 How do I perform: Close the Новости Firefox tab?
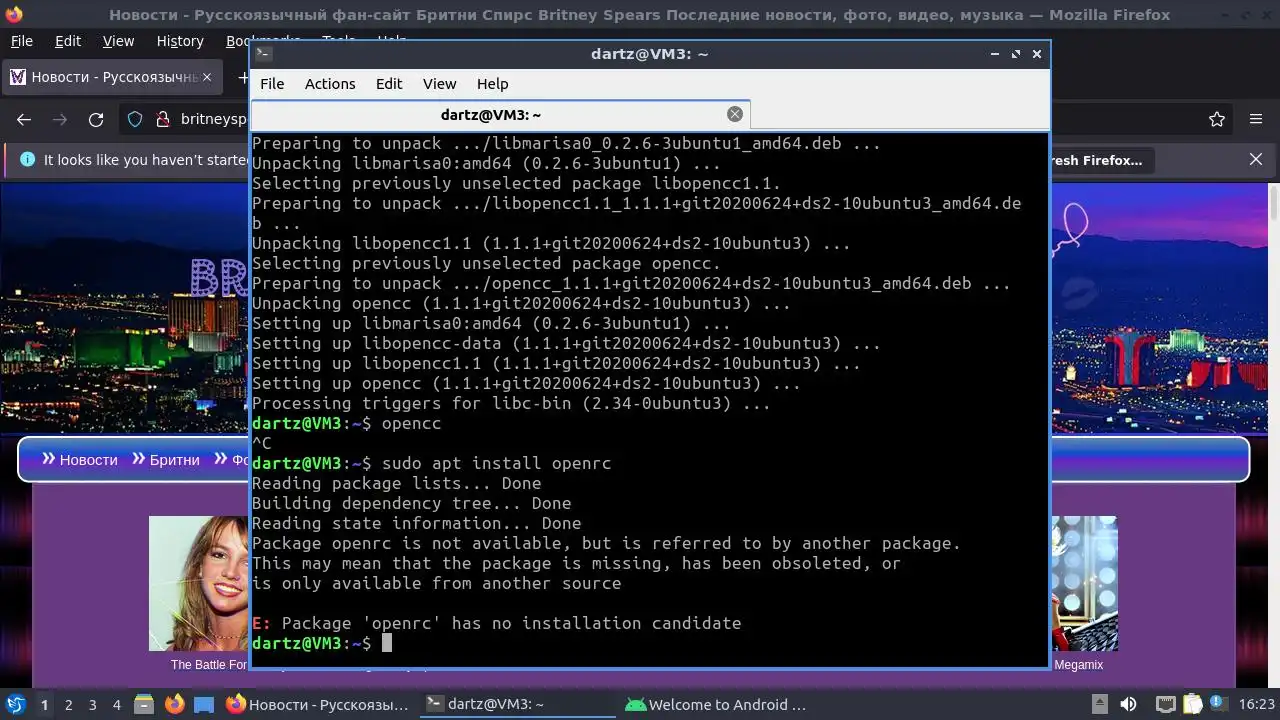pos(207,77)
